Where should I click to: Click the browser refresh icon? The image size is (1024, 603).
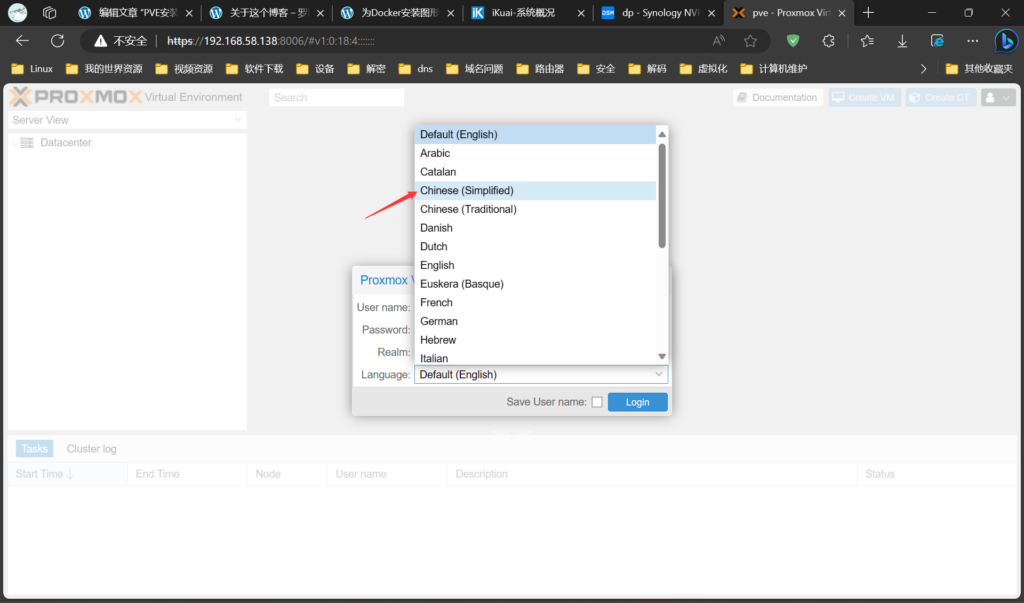[57, 41]
